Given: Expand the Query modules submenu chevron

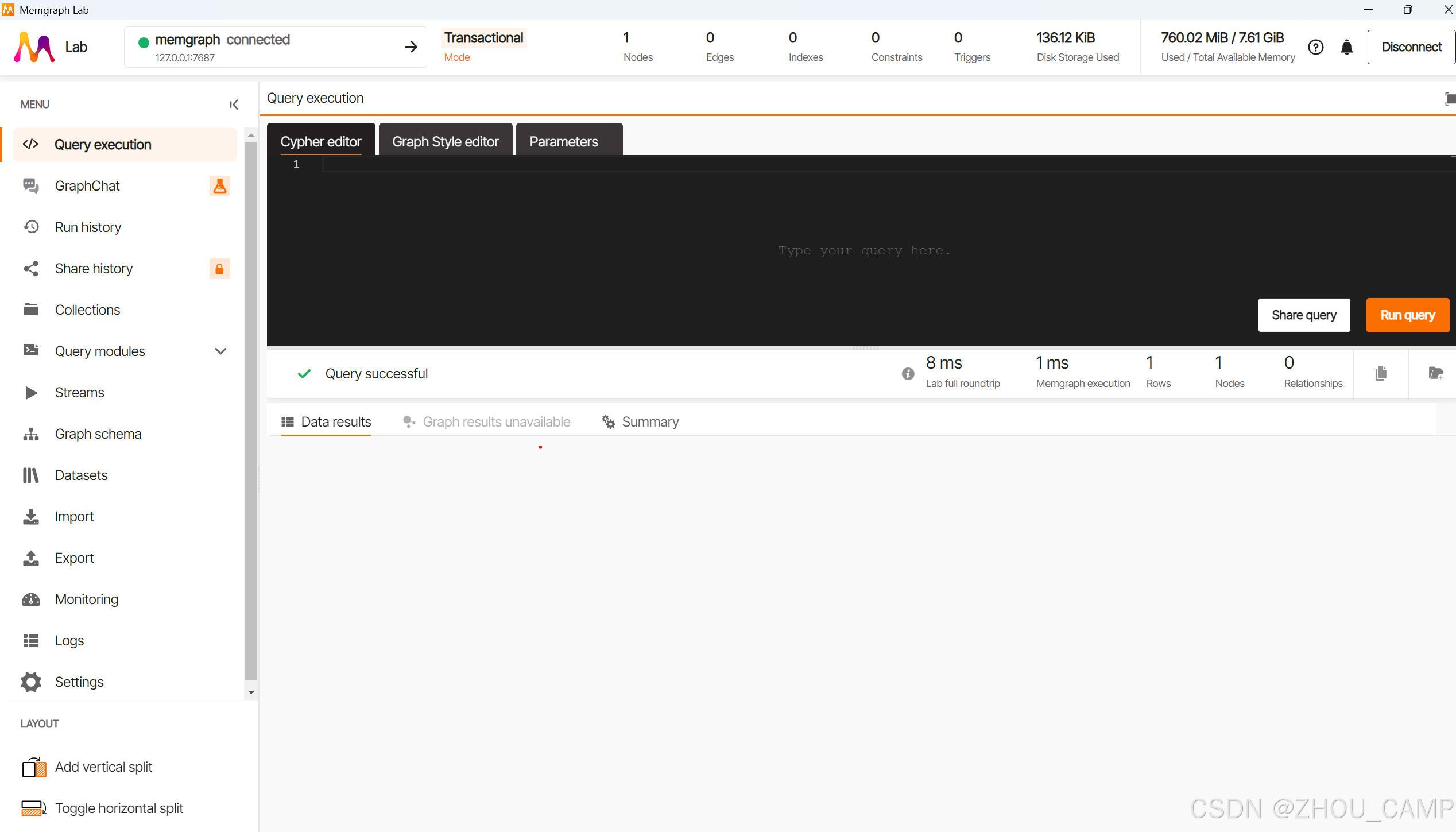Looking at the screenshot, I should tap(220, 351).
